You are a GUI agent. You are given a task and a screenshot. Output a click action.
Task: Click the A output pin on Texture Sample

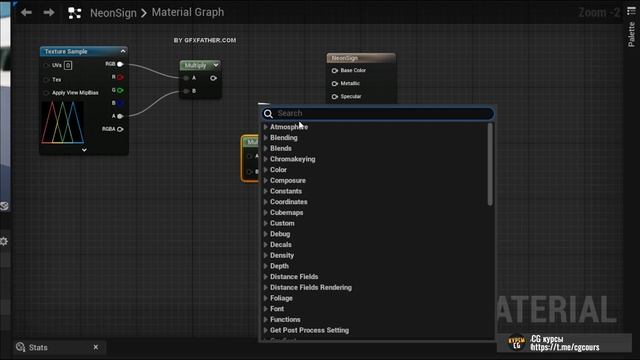[120, 116]
